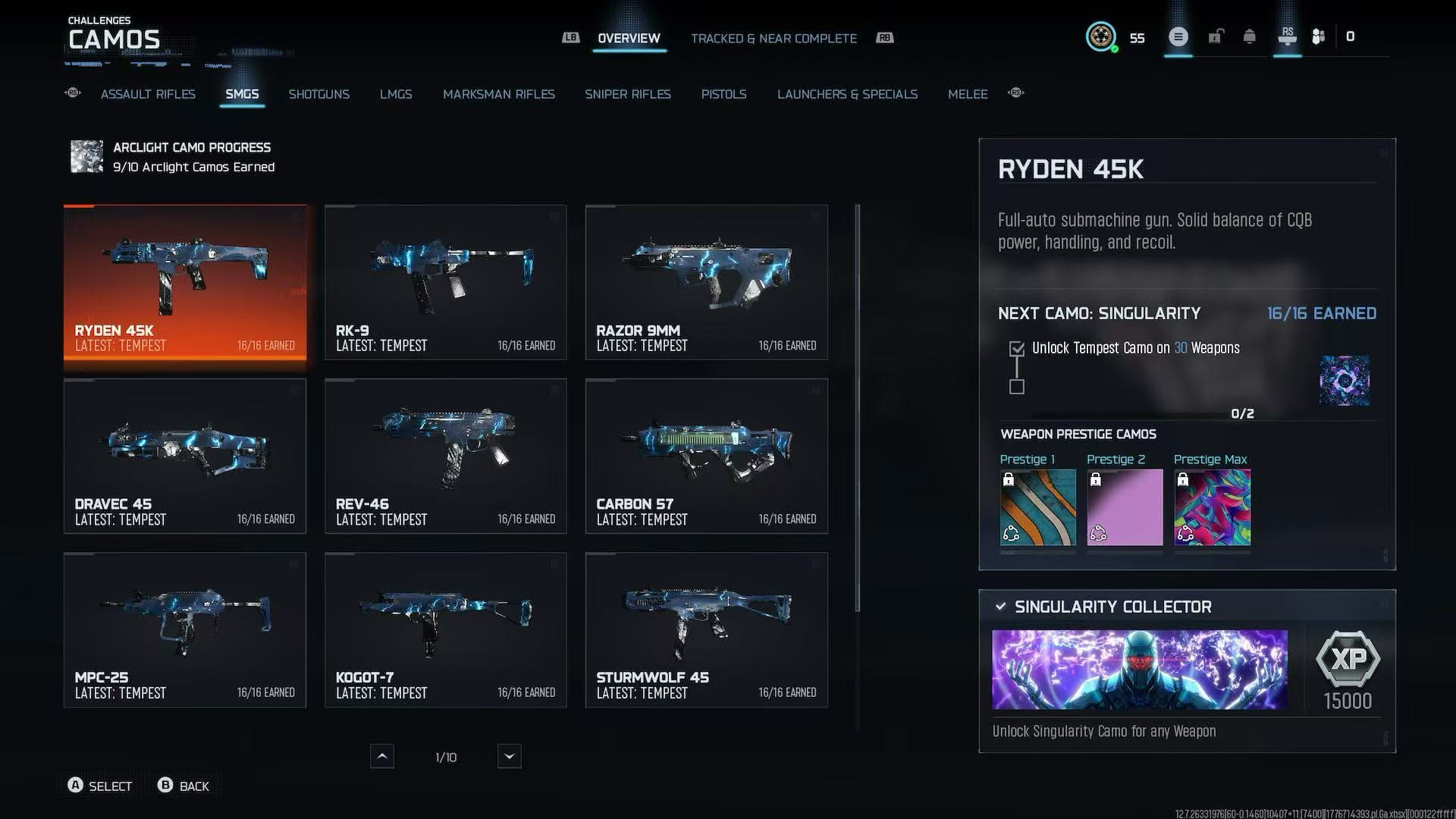
Task: Select the Dravec 45 weapon card
Action: pos(185,456)
